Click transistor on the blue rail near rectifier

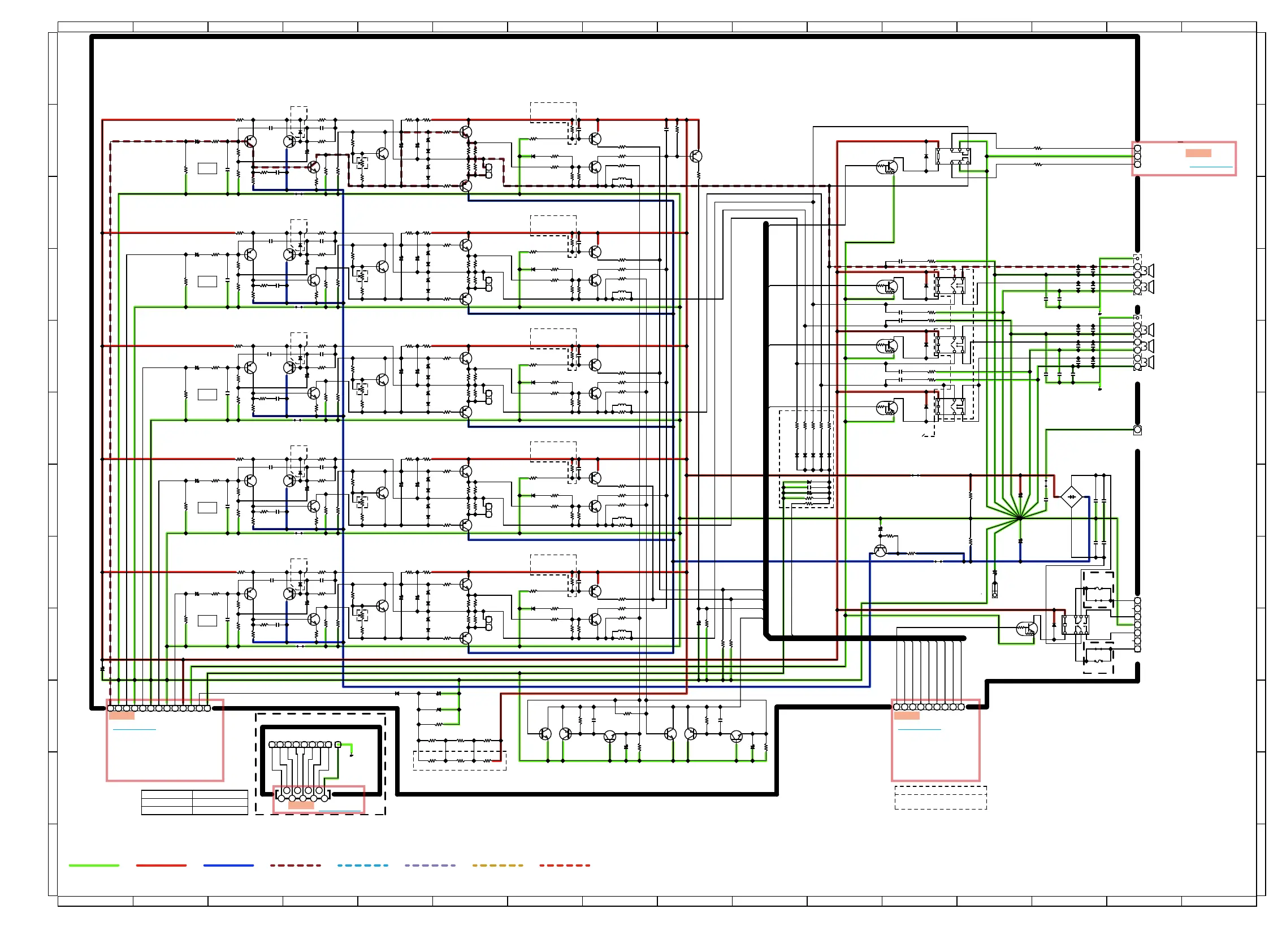coord(880,550)
